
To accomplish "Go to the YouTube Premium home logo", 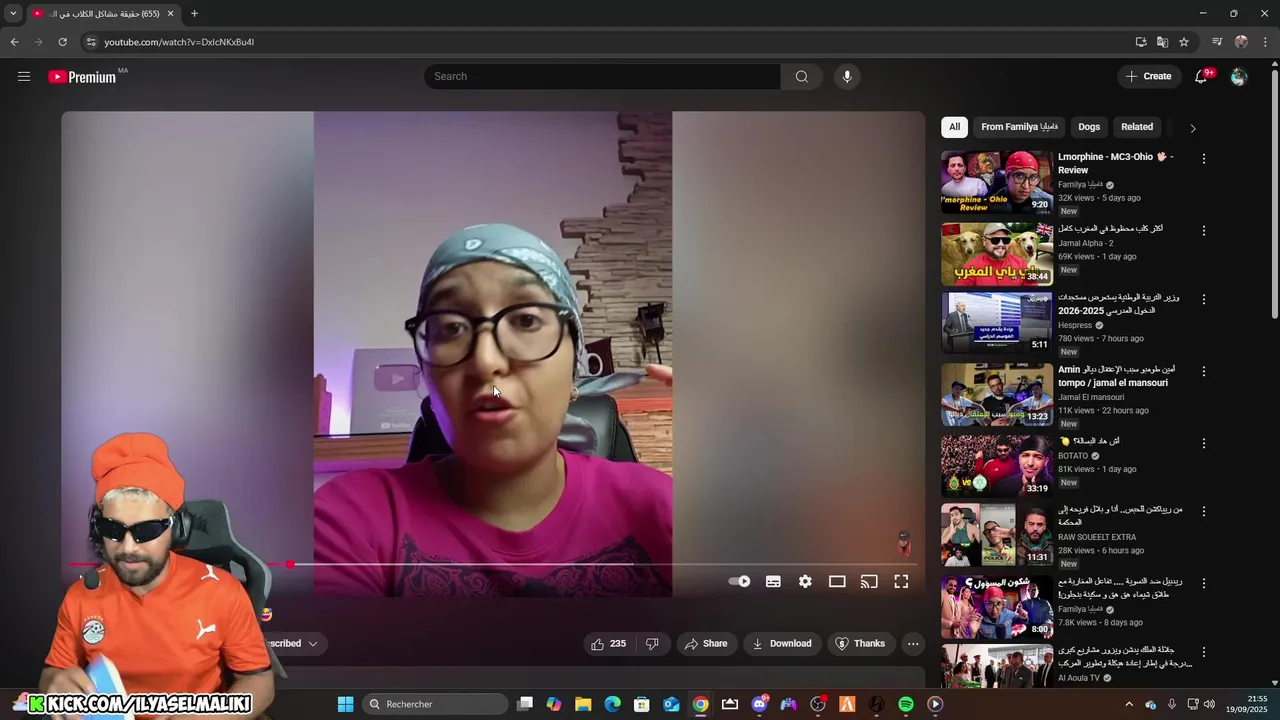I will pyautogui.click(x=83, y=77).
